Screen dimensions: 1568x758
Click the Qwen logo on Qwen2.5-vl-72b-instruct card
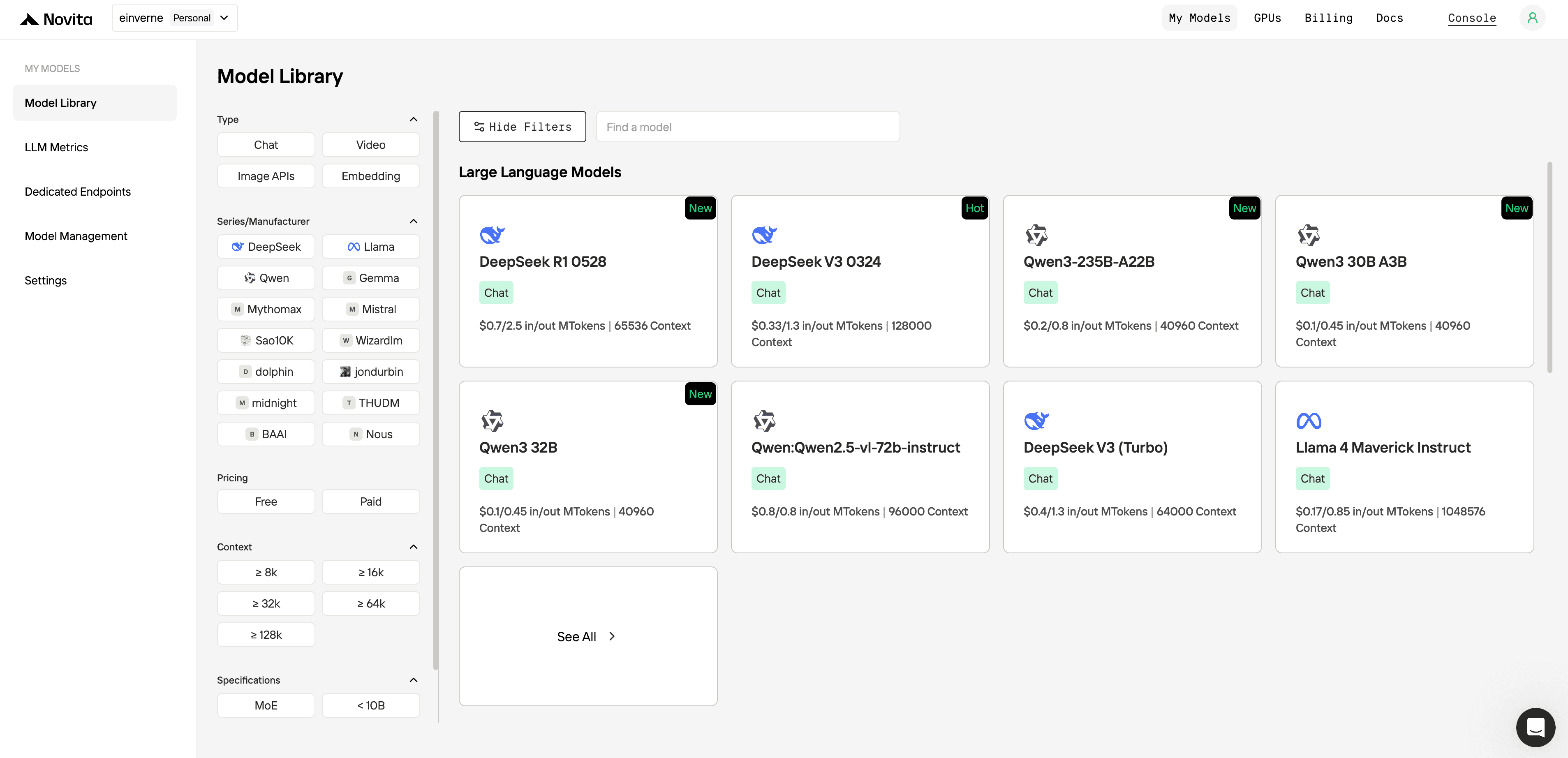(764, 420)
